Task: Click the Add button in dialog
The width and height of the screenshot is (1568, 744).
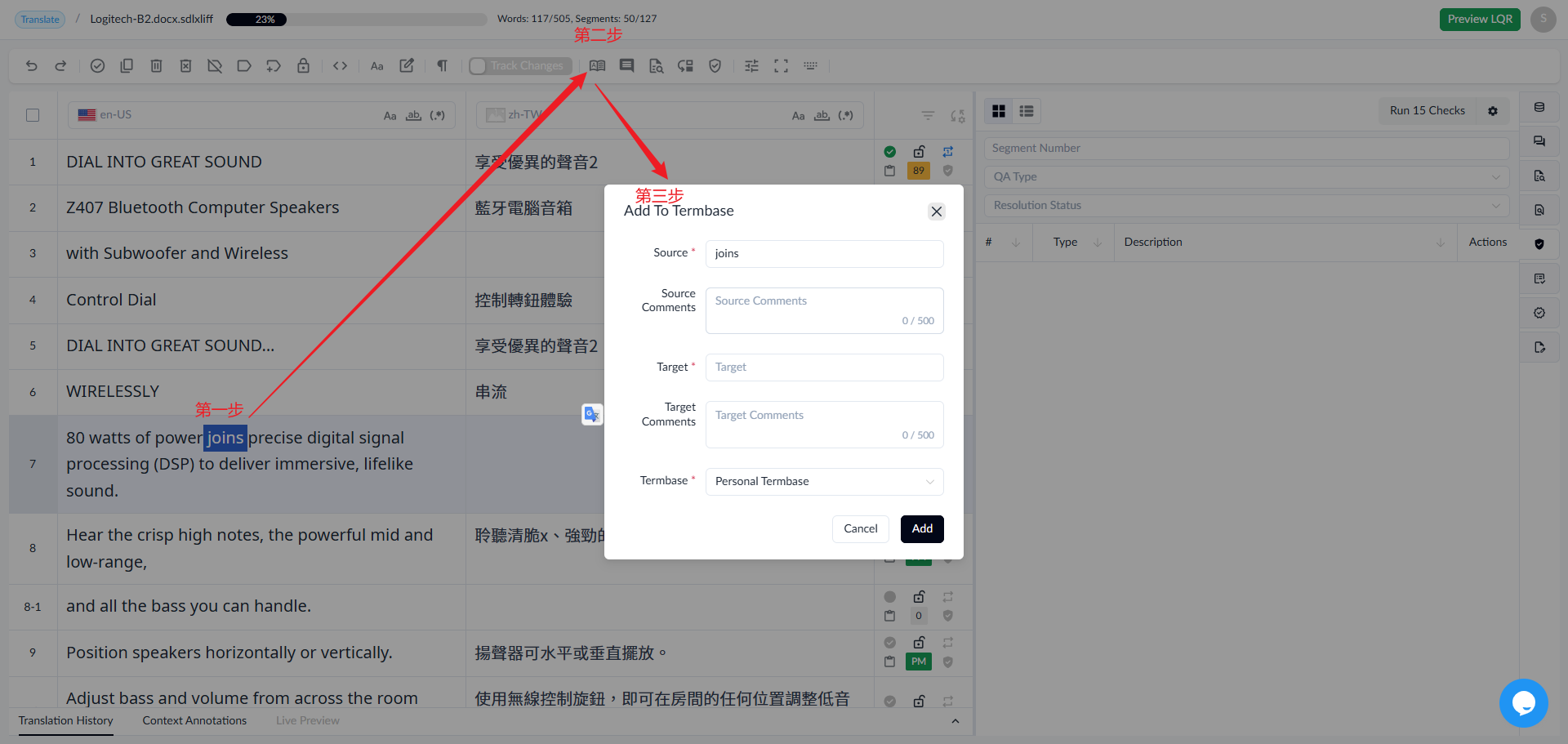Action: [922, 528]
